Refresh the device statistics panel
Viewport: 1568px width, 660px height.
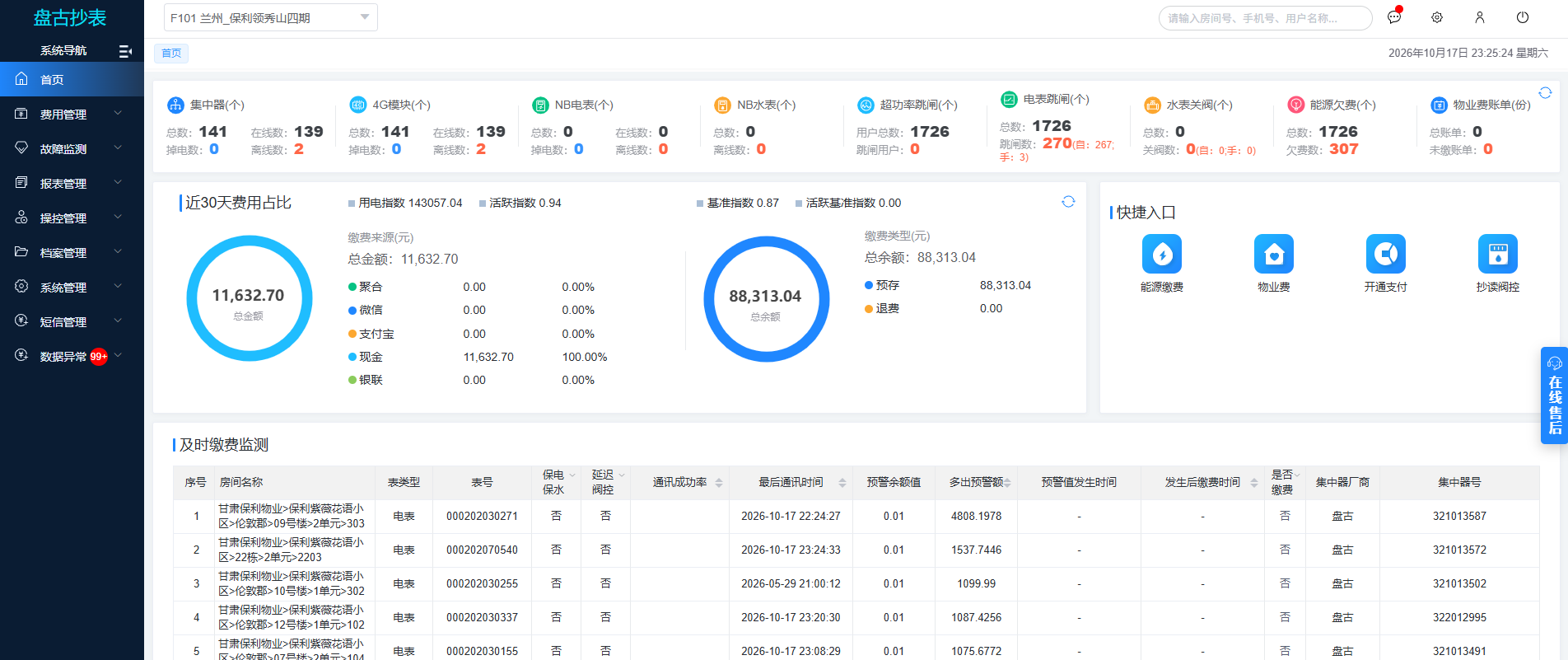1545,93
